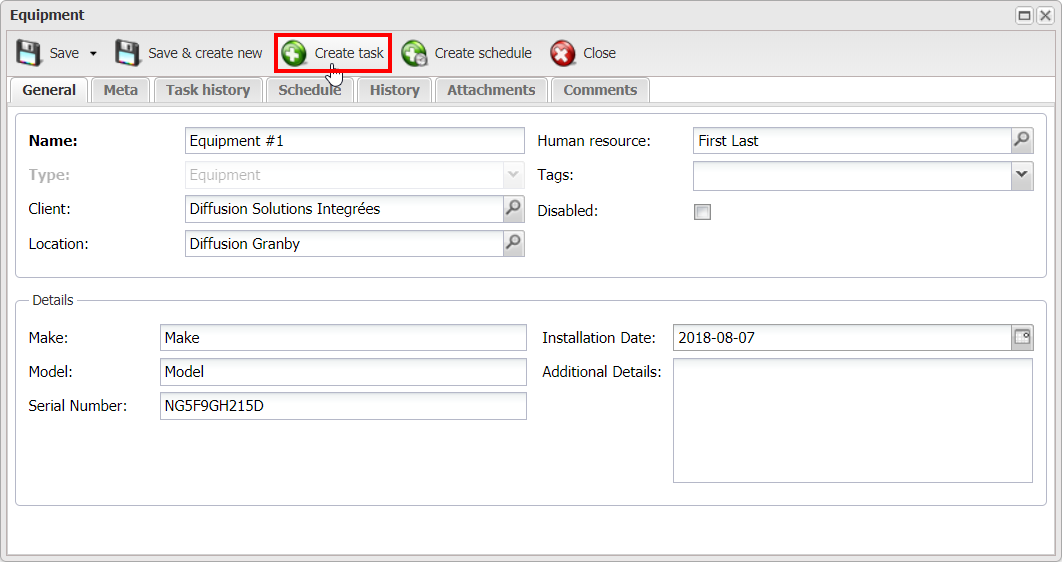
Task: Click the Create schedule button
Action: click(467, 53)
